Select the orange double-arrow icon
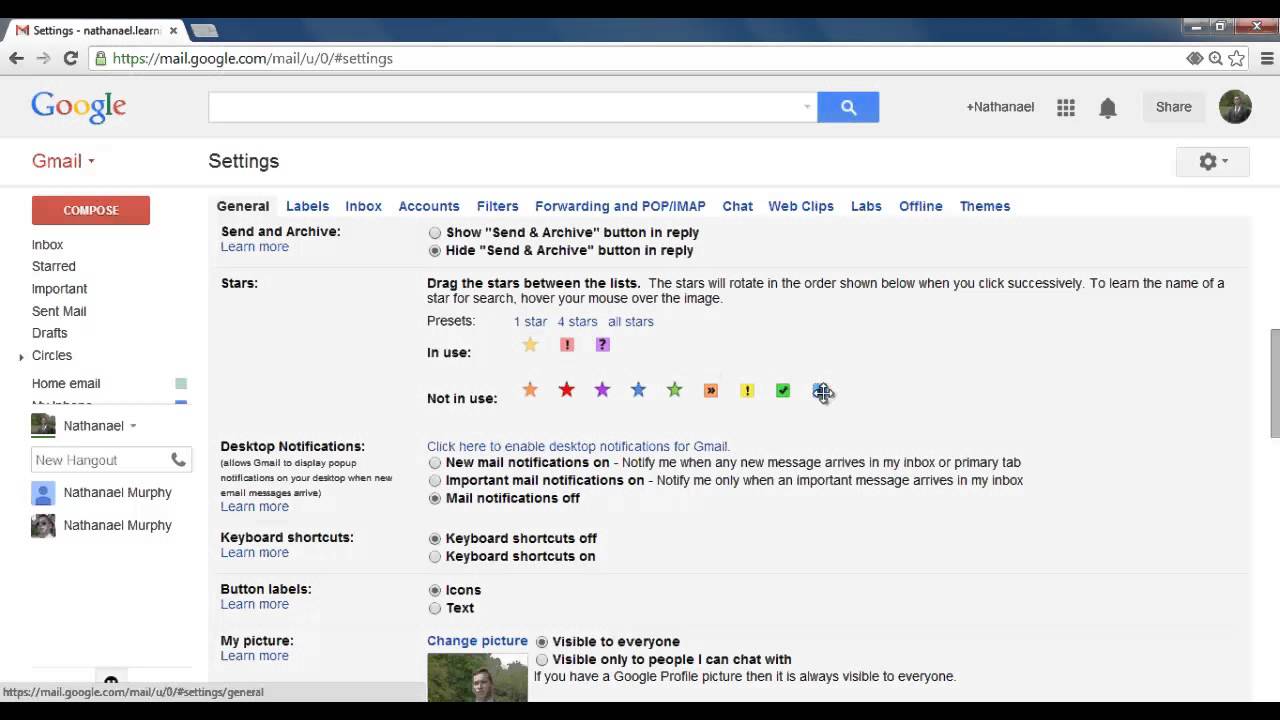The width and height of the screenshot is (1280, 720). 711,391
